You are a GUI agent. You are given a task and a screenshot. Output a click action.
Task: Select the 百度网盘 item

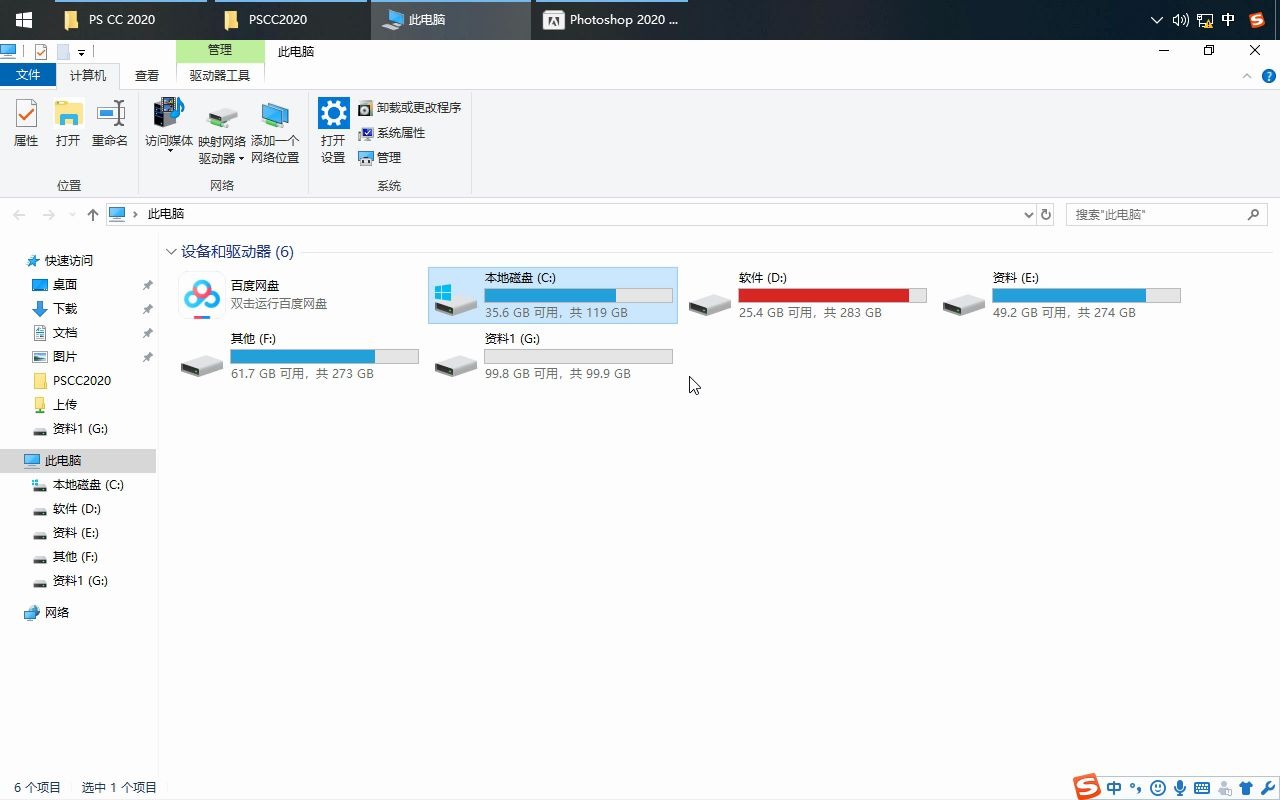[x=299, y=295]
